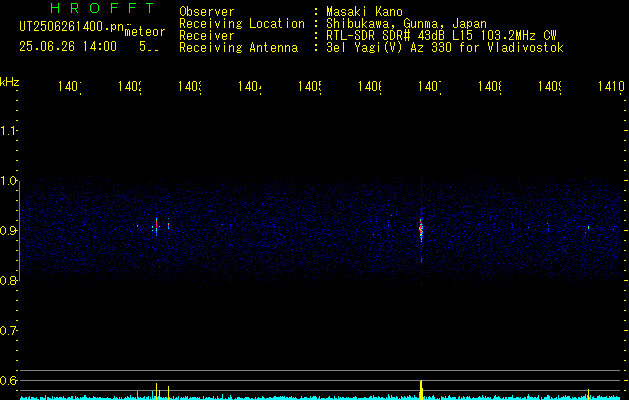This screenshot has height=400, width=629.
Task: Click the time label just before 1410
Action: pos(550,86)
